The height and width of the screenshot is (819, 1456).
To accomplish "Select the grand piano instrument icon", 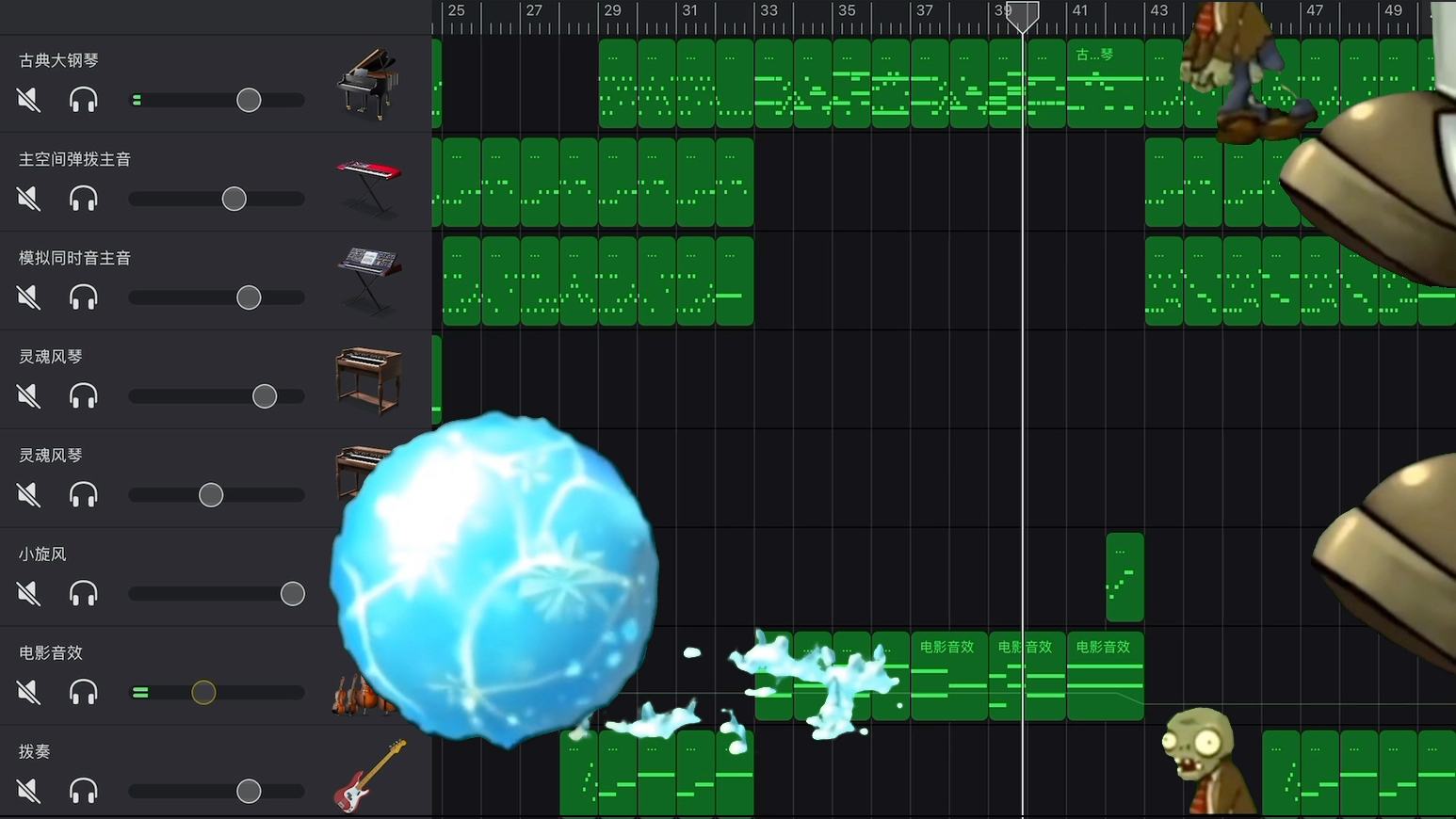I will (368, 84).
